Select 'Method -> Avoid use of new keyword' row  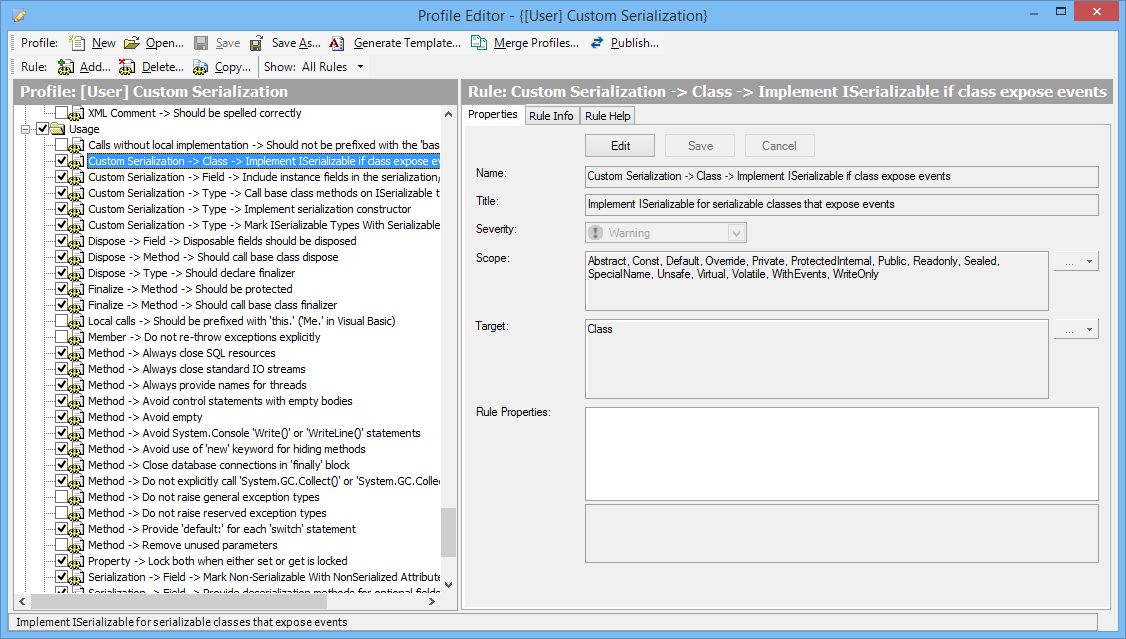click(226, 449)
